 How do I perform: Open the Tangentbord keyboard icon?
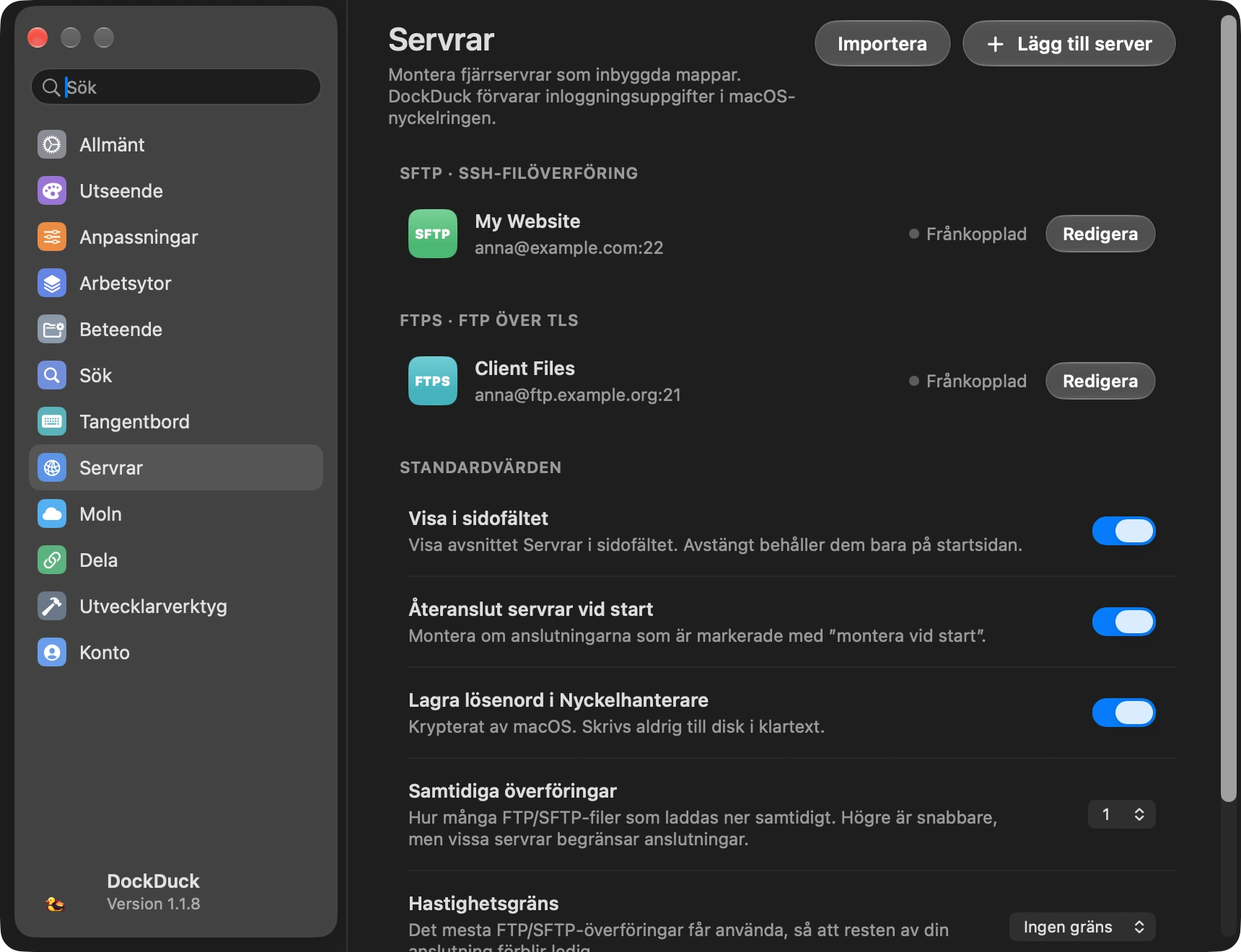click(x=52, y=422)
